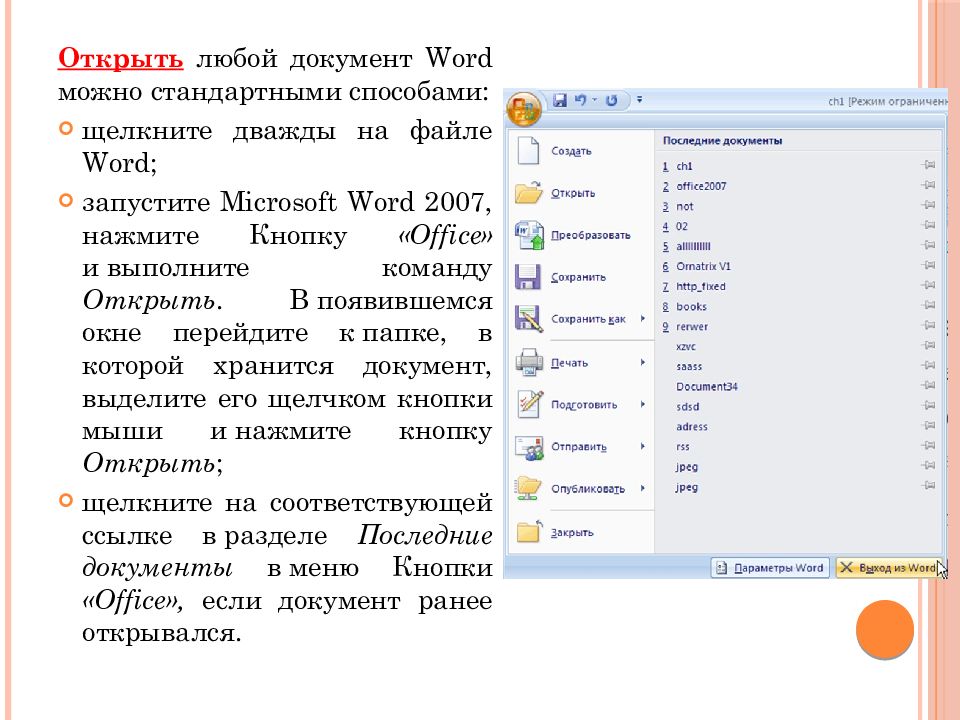Click the Выход из Word button

point(889,568)
